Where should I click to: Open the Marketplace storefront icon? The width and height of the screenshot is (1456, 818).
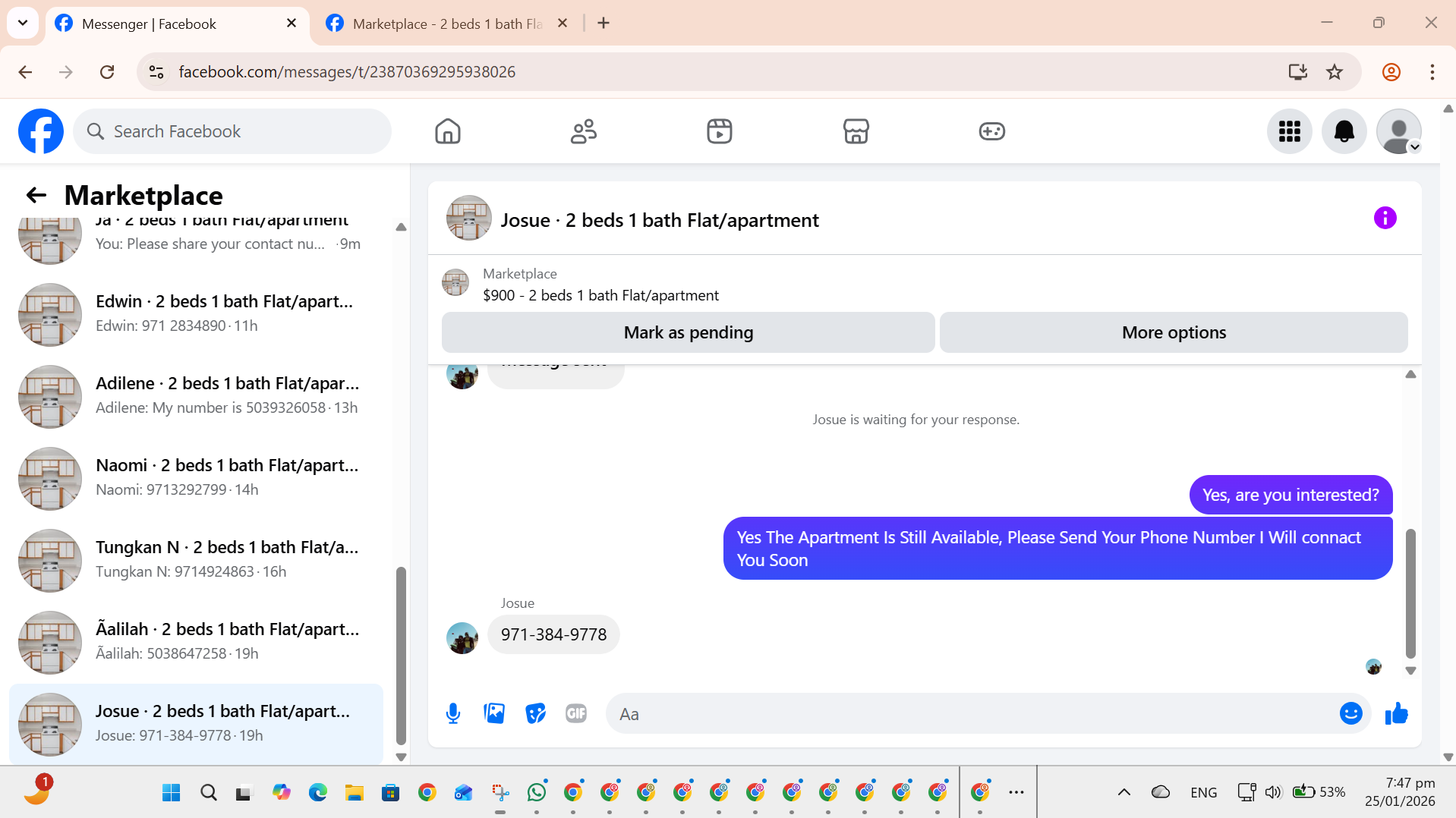pos(856,131)
